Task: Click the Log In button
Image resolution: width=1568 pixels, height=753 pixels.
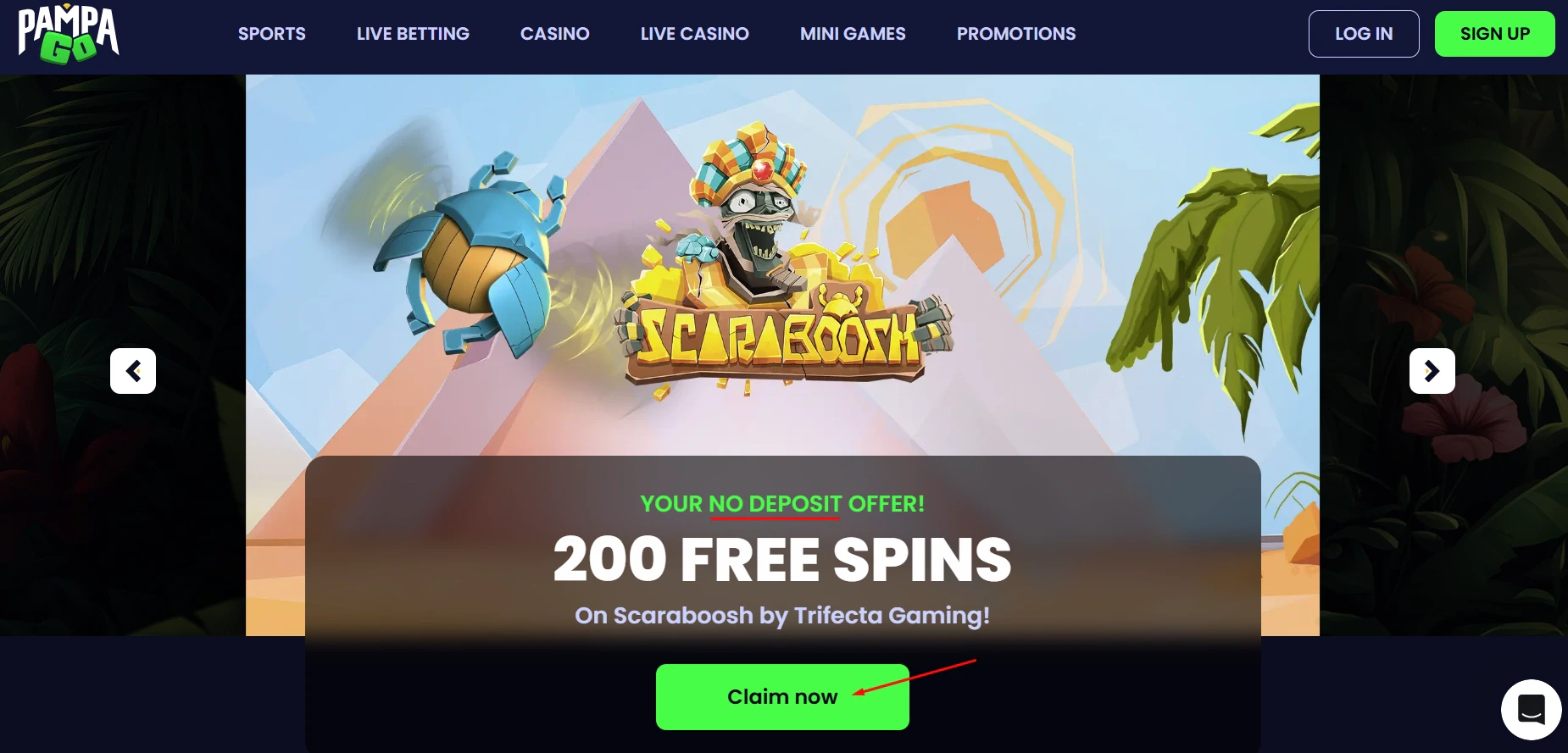Action: click(x=1364, y=34)
